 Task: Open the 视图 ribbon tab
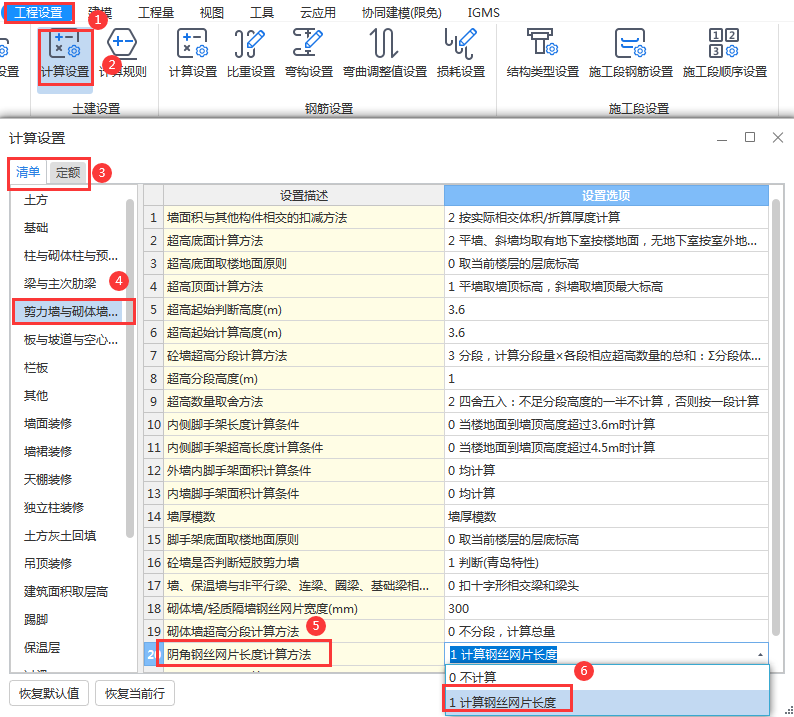(x=212, y=13)
